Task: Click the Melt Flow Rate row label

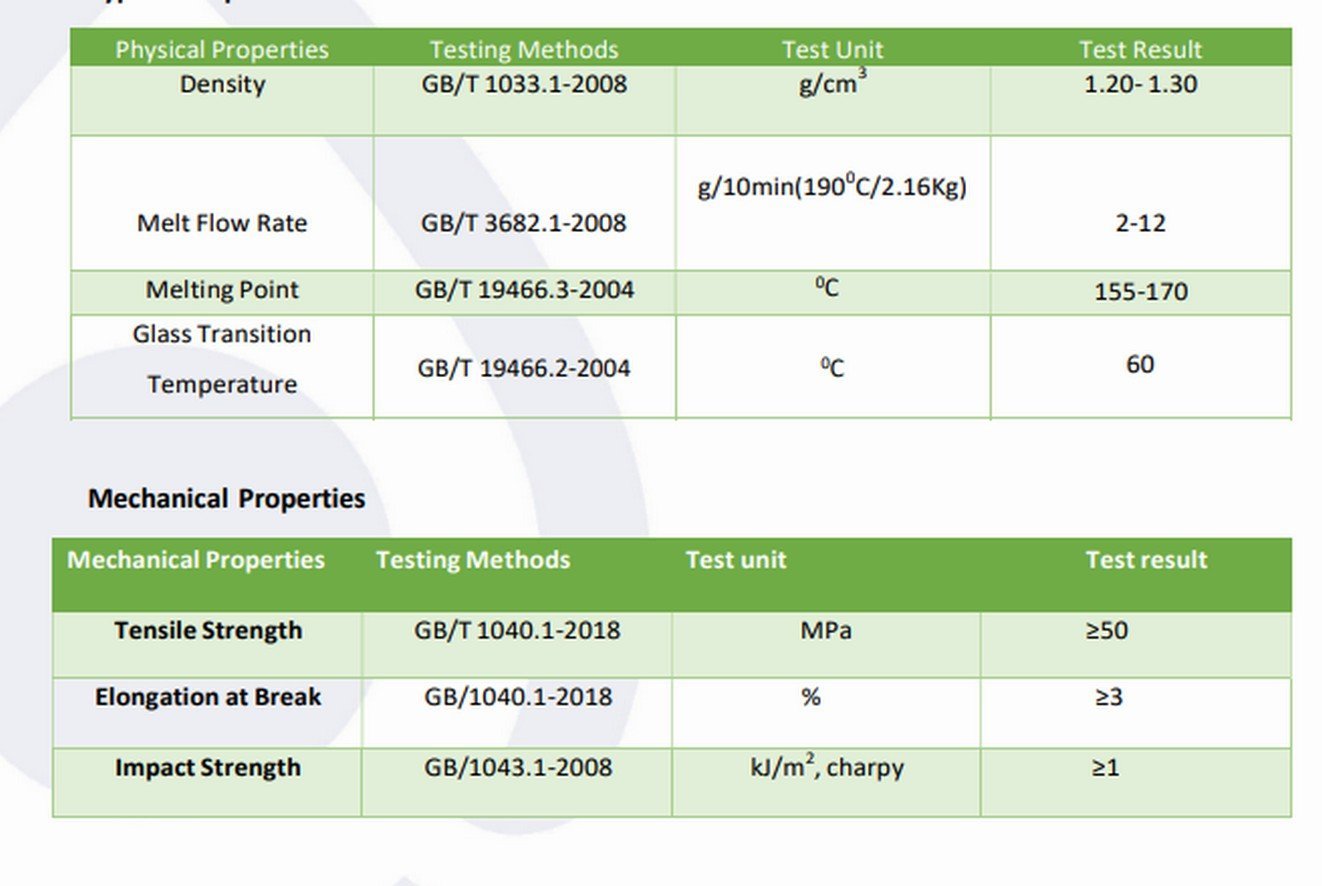Action: (x=222, y=223)
